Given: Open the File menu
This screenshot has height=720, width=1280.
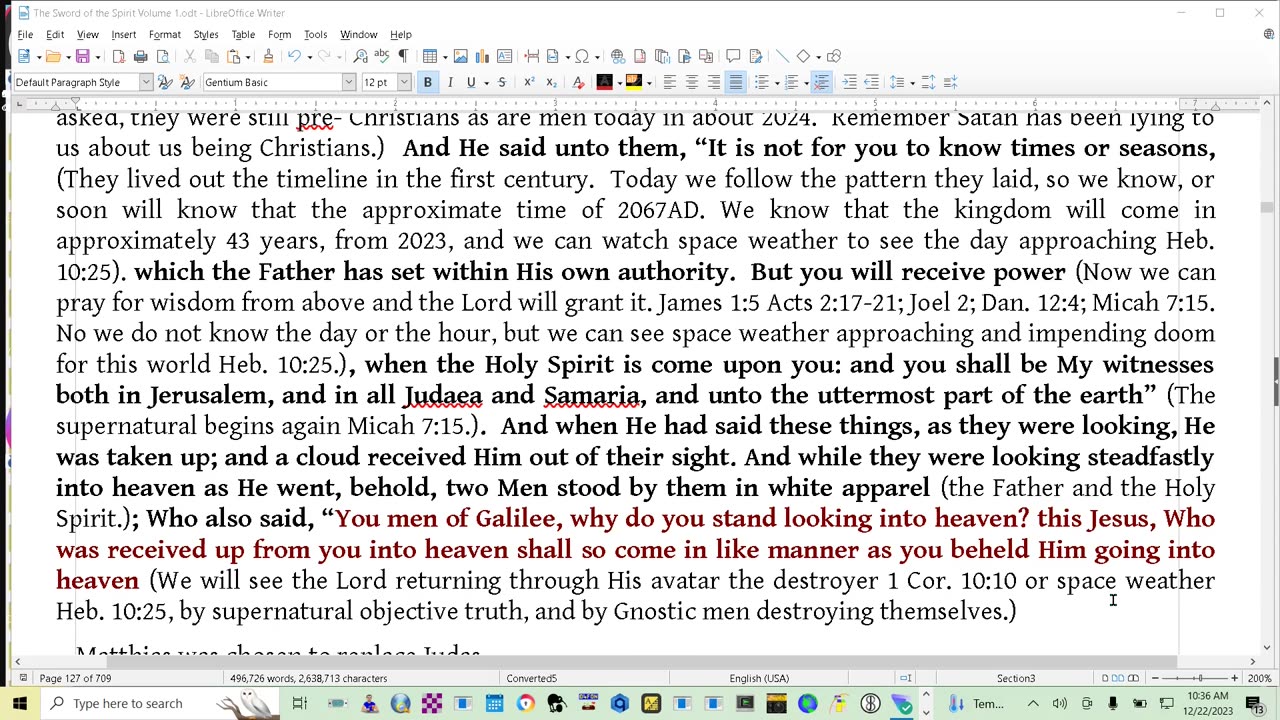Looking at the screenshot, I should pyautogui.click(x=25, y=34).
